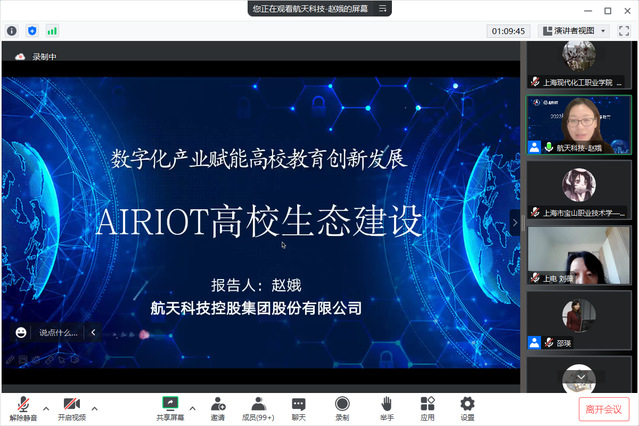This screenshot has height=426, width=639.
Task: Open the 共享屏幕 screen share button
Action: tap(170, 403)
